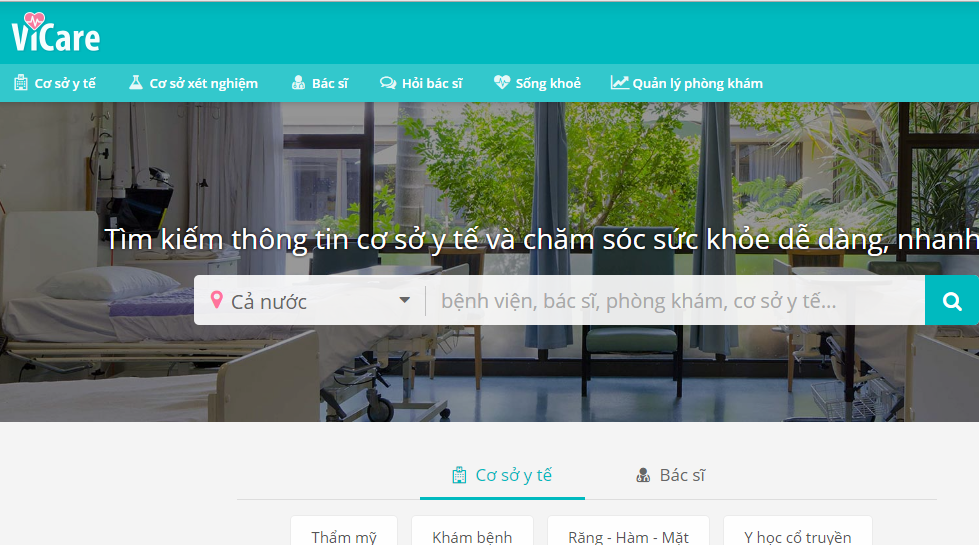Click the ViCare heart logo

56,32
